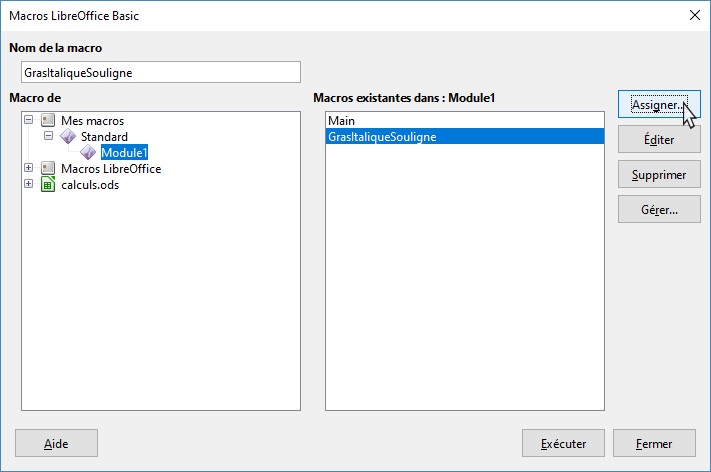Delete macro using Supprimer button
Screen dimensions: 711x472
point(658,175)
